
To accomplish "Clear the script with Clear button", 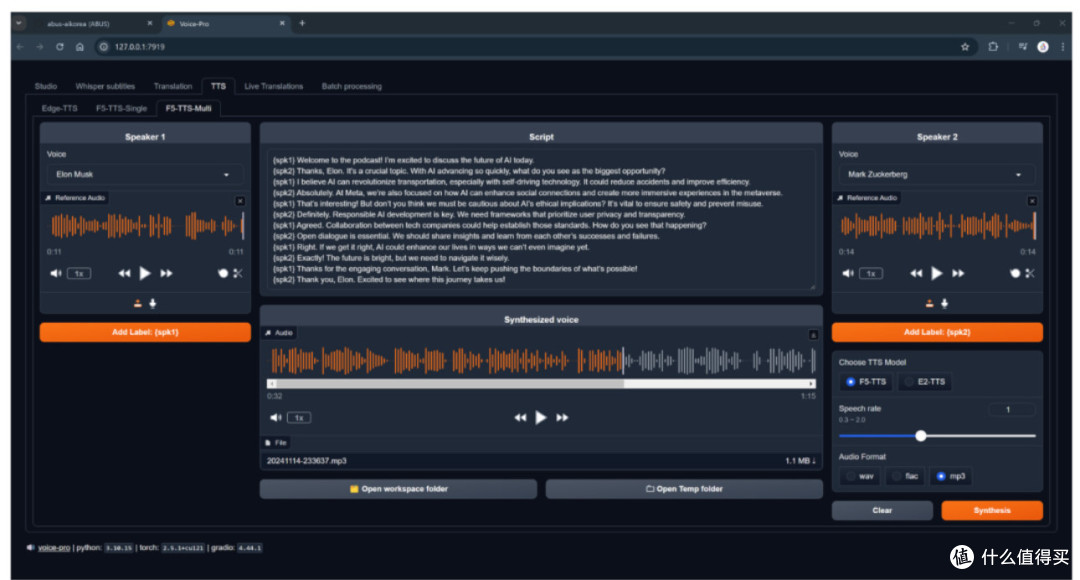I will (882, 510).
